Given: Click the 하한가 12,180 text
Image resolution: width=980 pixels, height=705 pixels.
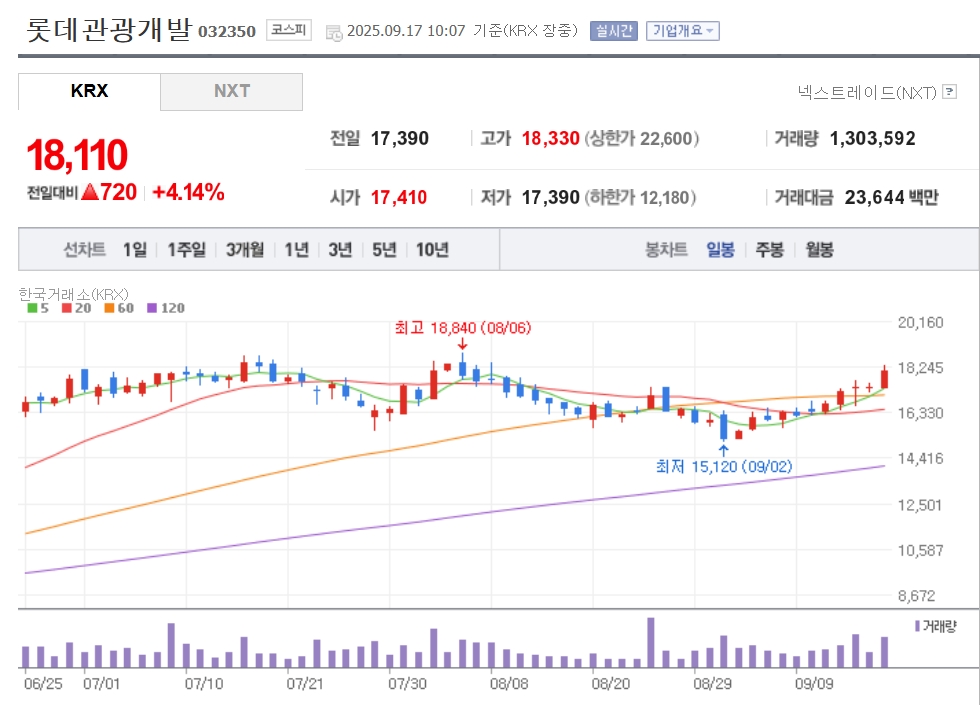Looking at the screenshot, I should (640, 198).
